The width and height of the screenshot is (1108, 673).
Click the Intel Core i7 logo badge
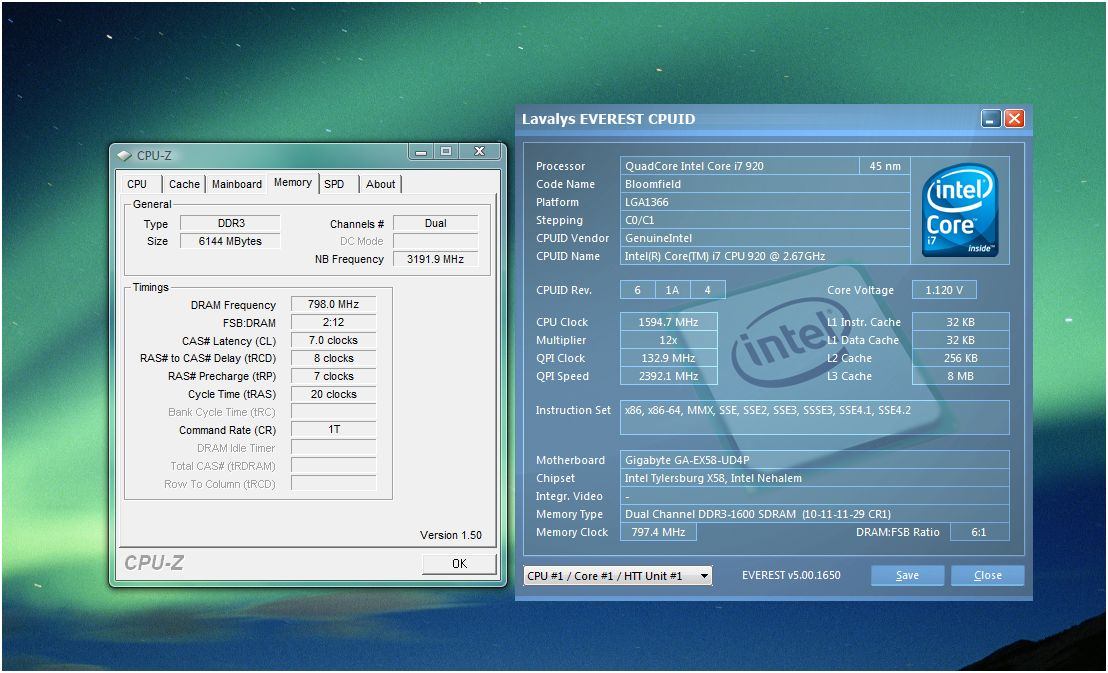click(960, 210)
